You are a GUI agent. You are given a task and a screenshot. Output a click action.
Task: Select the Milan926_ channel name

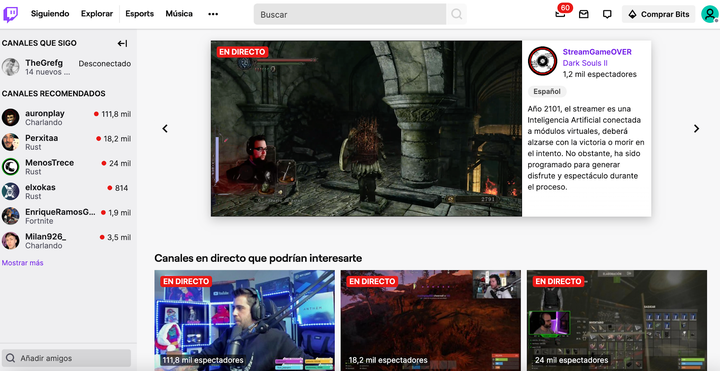click(x=45, y=236)
